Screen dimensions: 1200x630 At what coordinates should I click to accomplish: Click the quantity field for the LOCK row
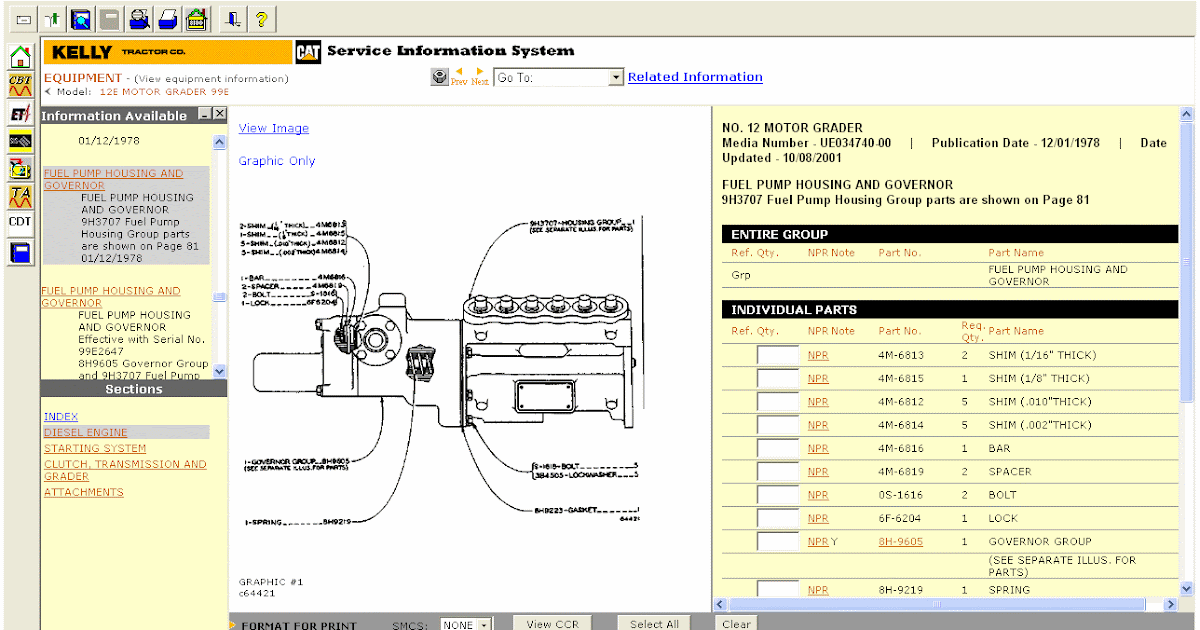click(777, 518)
